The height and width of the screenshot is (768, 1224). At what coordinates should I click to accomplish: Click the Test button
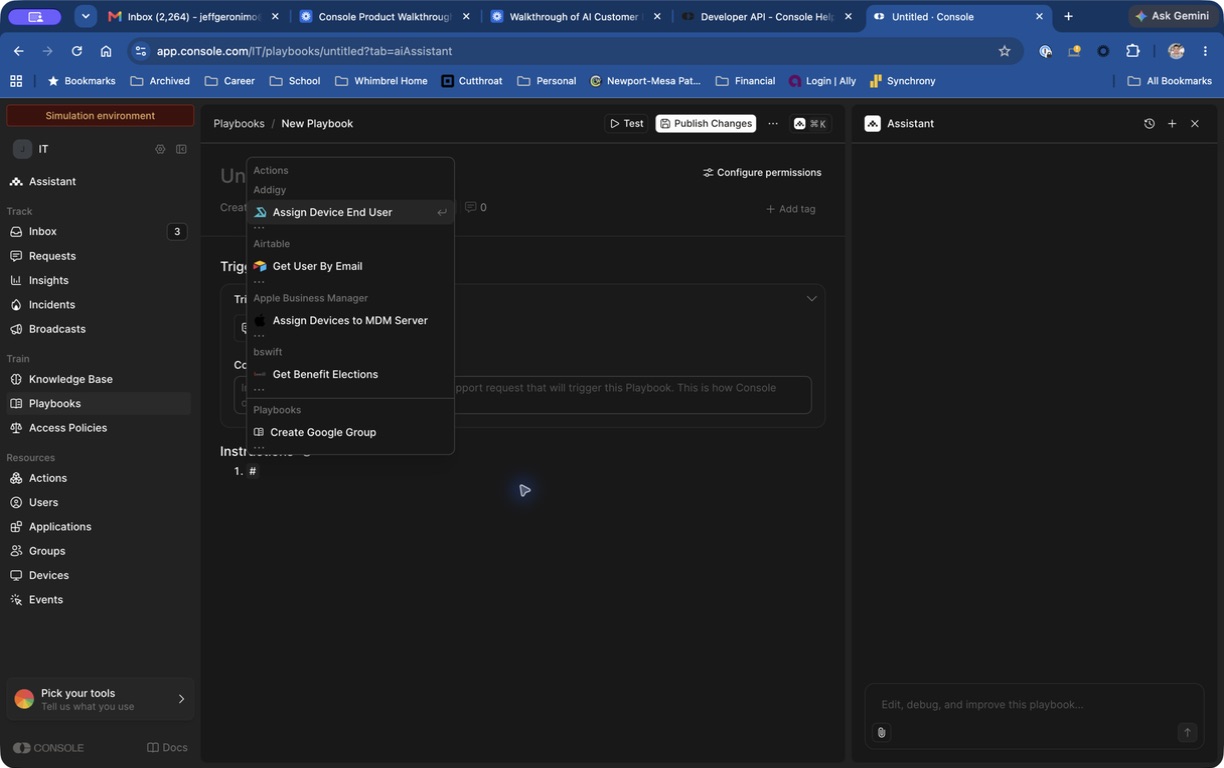tap(627, 124)
